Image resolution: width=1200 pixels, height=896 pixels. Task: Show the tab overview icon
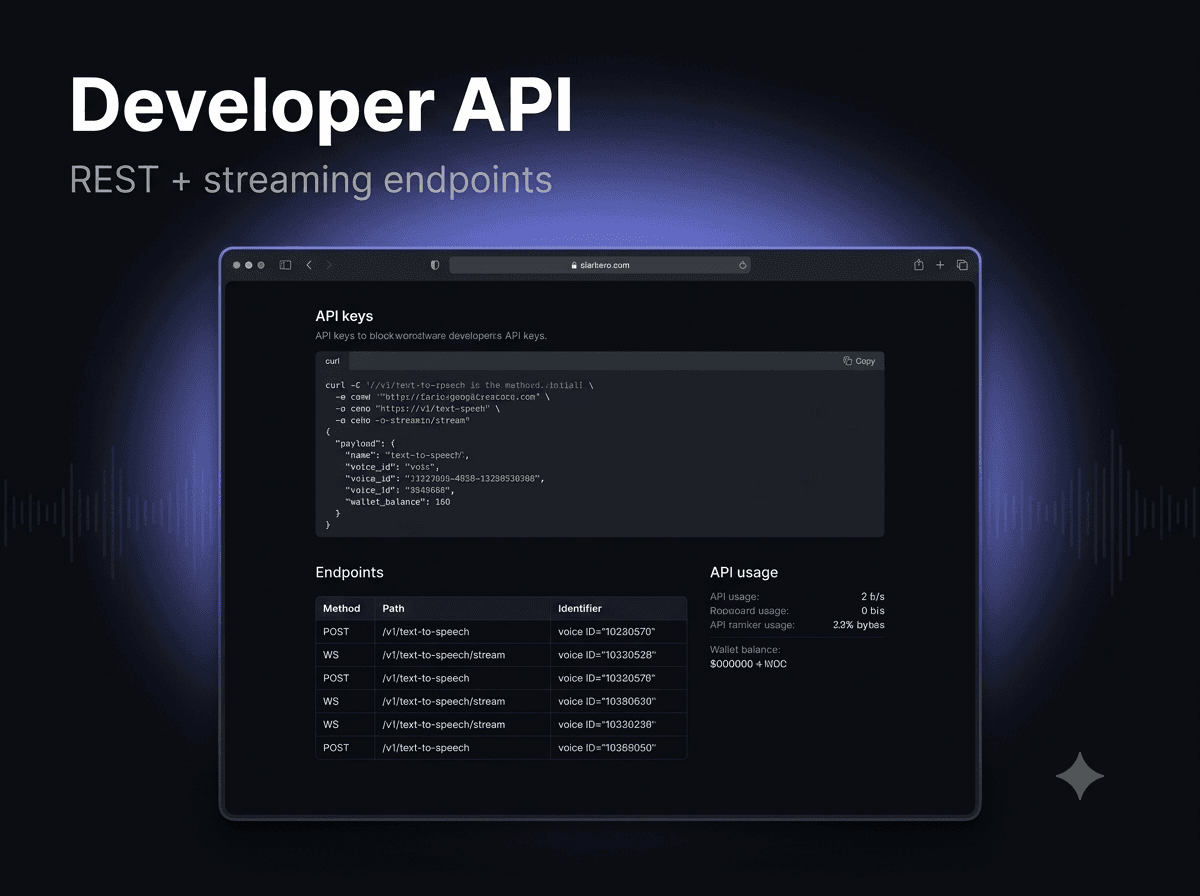tap(962, 265)
